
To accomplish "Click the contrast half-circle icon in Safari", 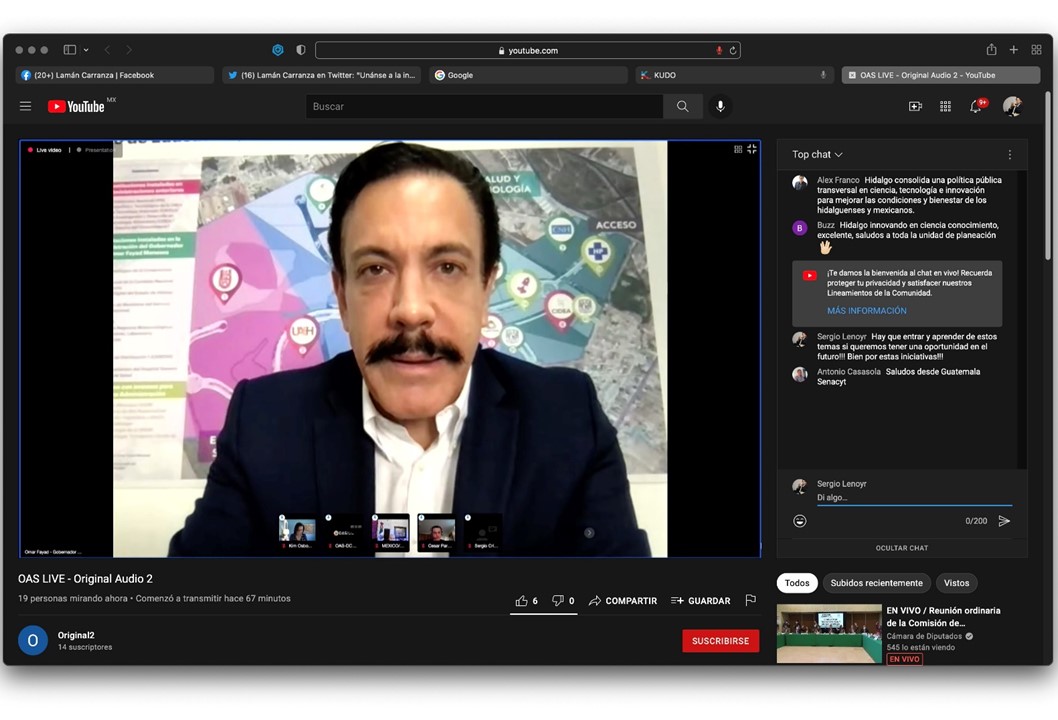I will point(301,50).
